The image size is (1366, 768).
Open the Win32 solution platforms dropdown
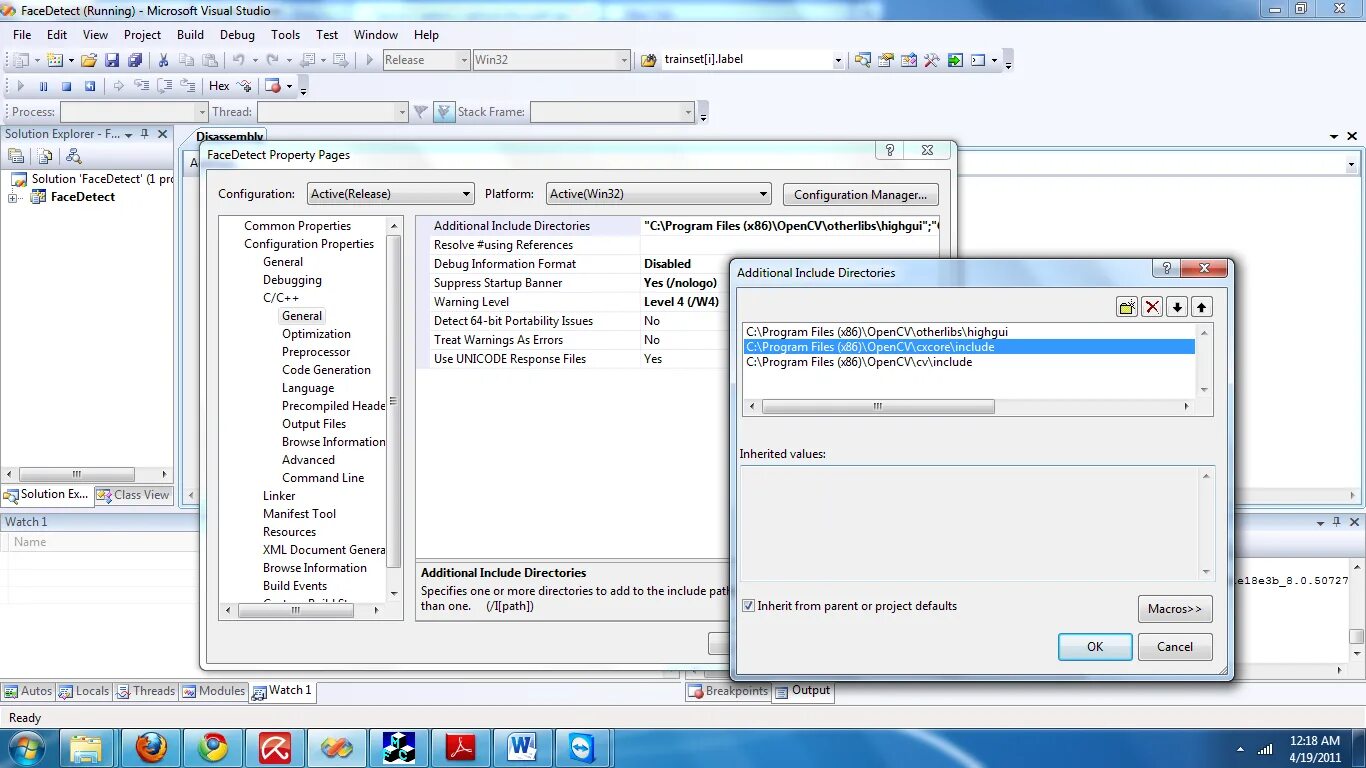coord(552,60)
